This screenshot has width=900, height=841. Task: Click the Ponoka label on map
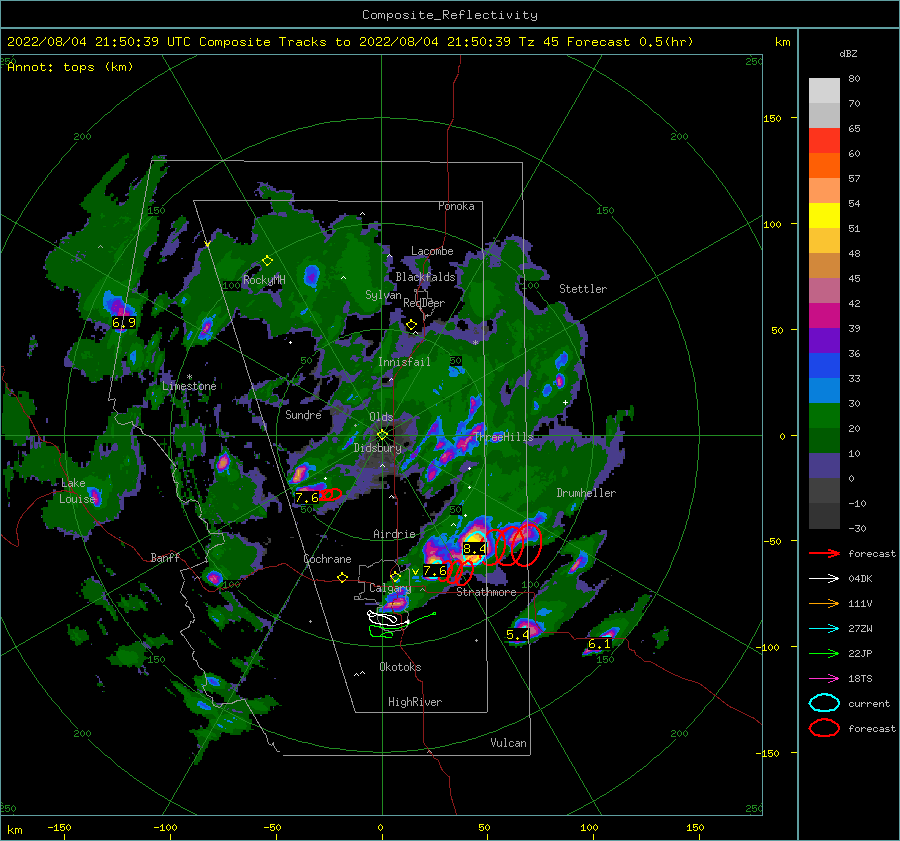456,206
